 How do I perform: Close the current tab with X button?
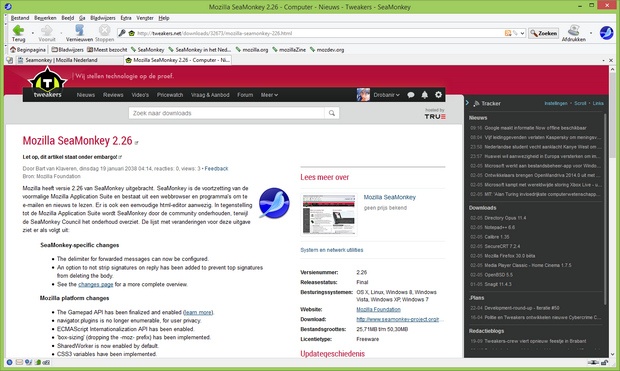[611, 61]
